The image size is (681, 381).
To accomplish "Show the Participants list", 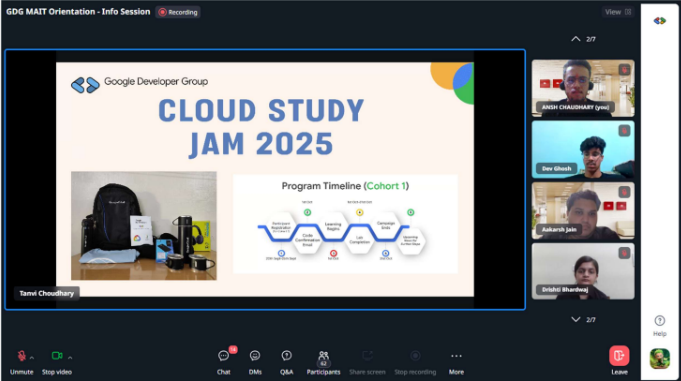I will click(x=323, y=362).
